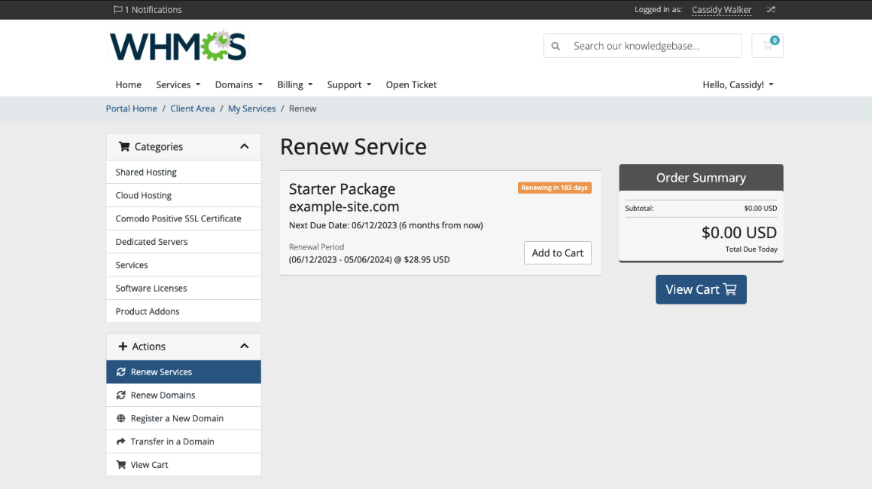872x491 pixels.
Task: Follow the Client Area breadcrumb link
Action: pos(192,109)
